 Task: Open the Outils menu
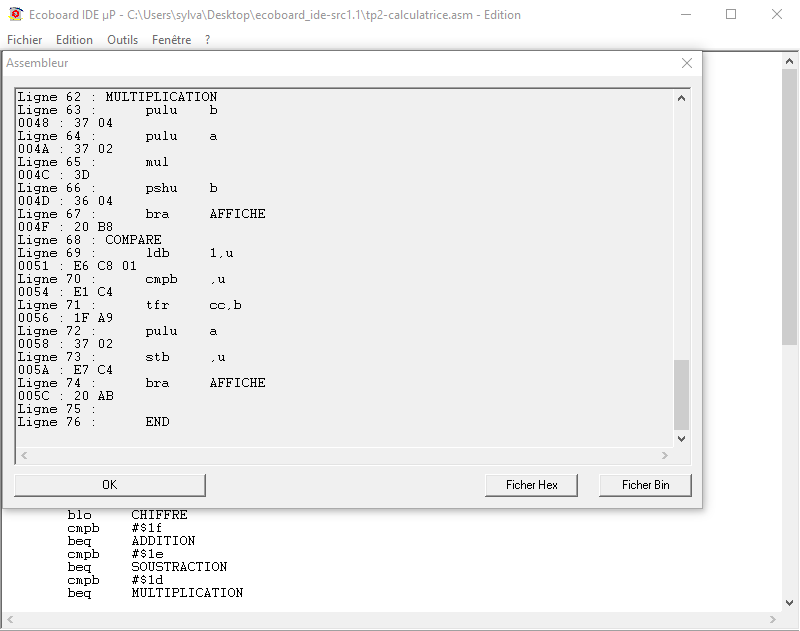coord(122,40)
